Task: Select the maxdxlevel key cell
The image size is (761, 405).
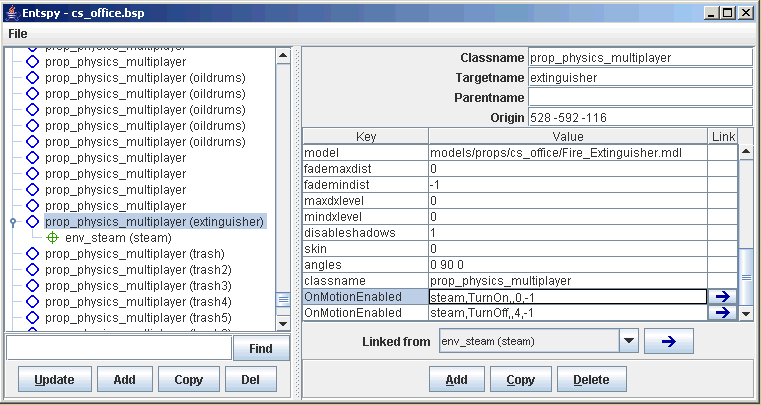Action: click(366, 201)
